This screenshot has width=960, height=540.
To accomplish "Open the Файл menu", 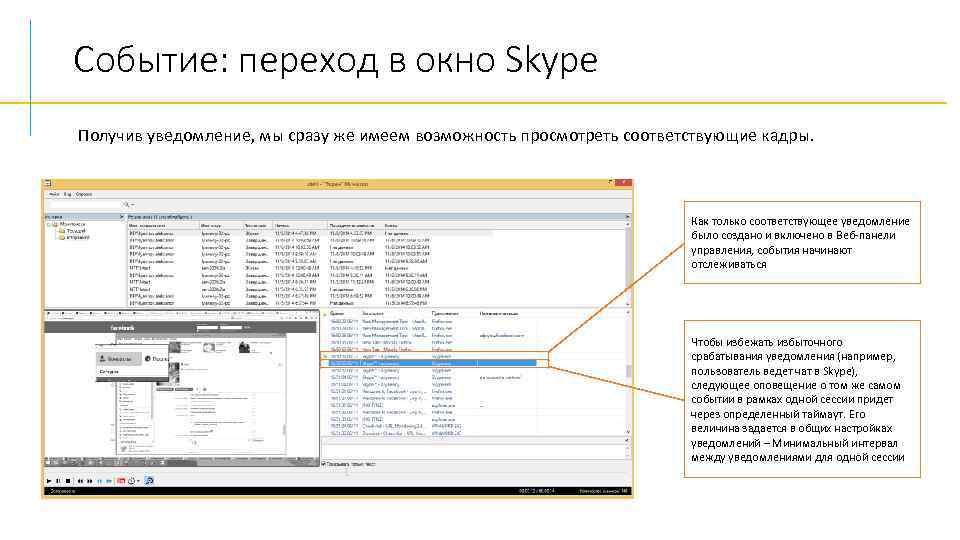I will coord(54,194).
